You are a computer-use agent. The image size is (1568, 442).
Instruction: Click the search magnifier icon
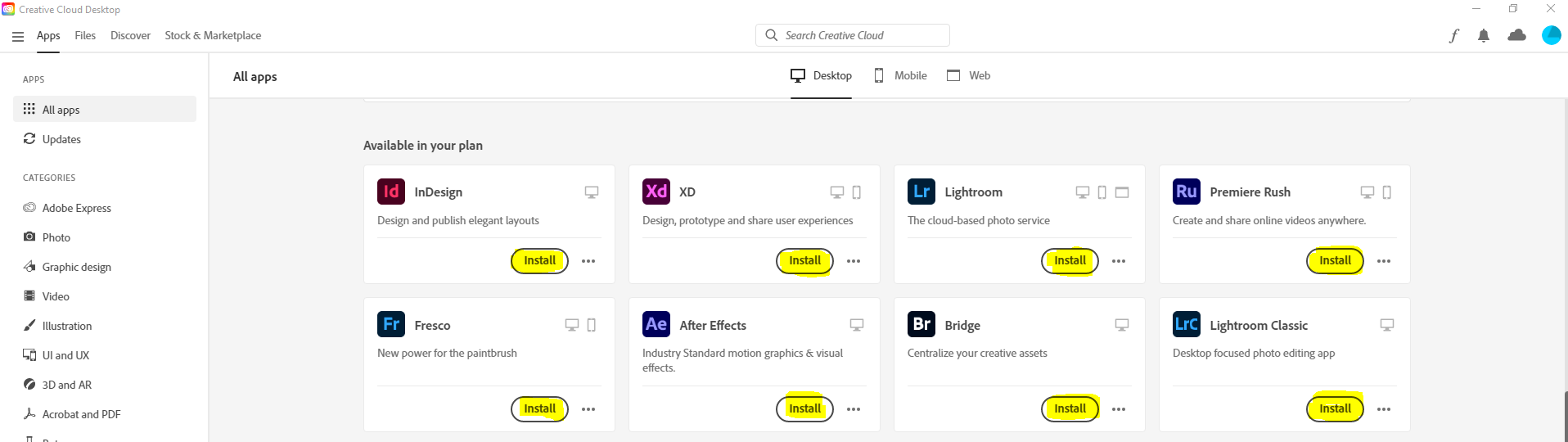771,35
